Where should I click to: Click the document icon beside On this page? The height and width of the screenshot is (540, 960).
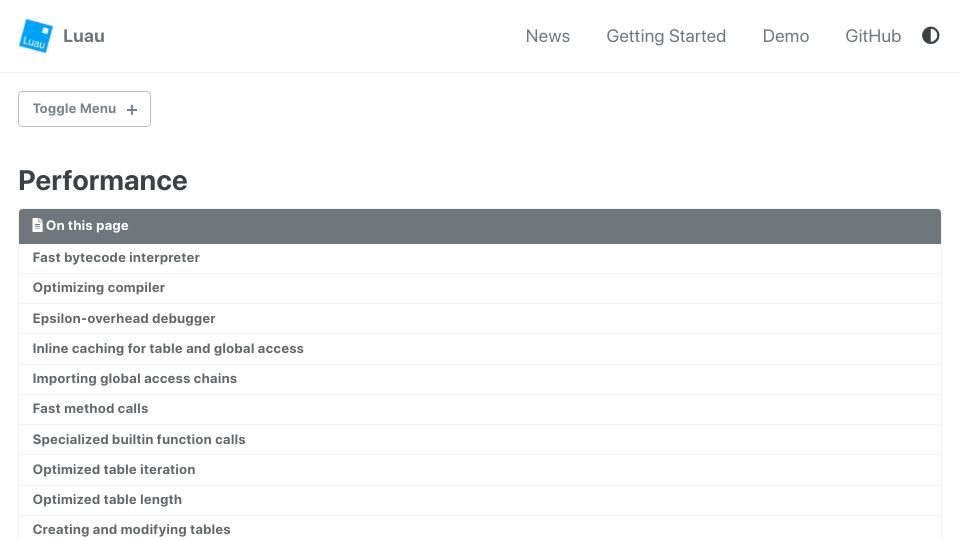click(x=37, y=225)
